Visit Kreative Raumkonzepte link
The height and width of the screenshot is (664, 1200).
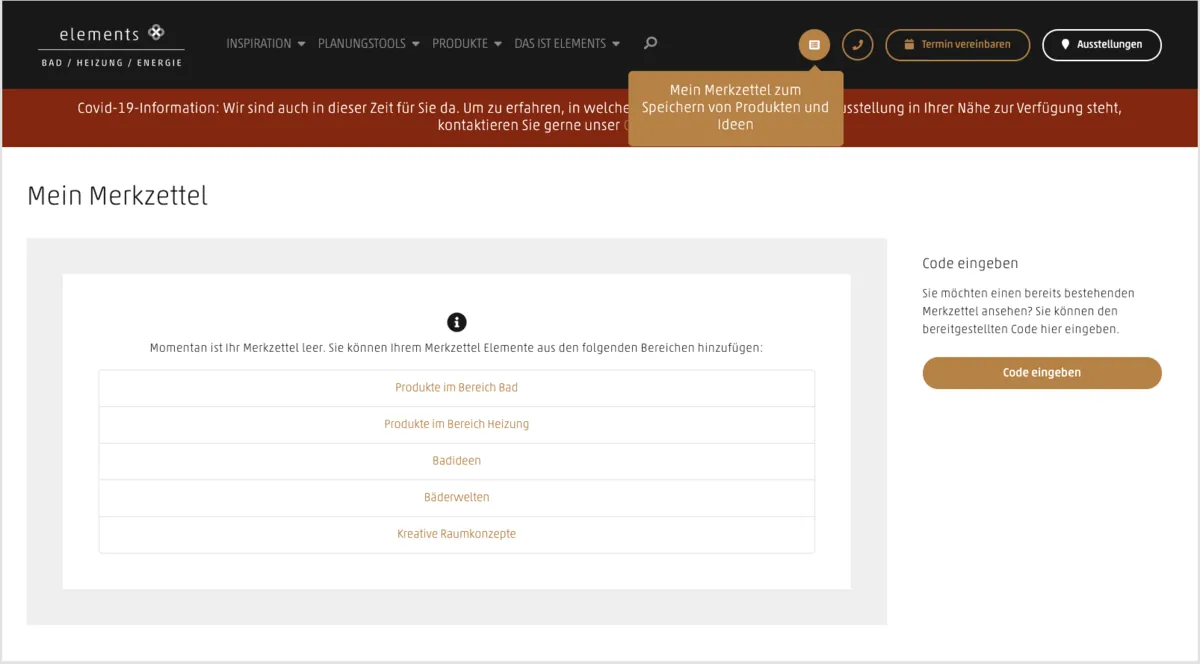(456, 534)
